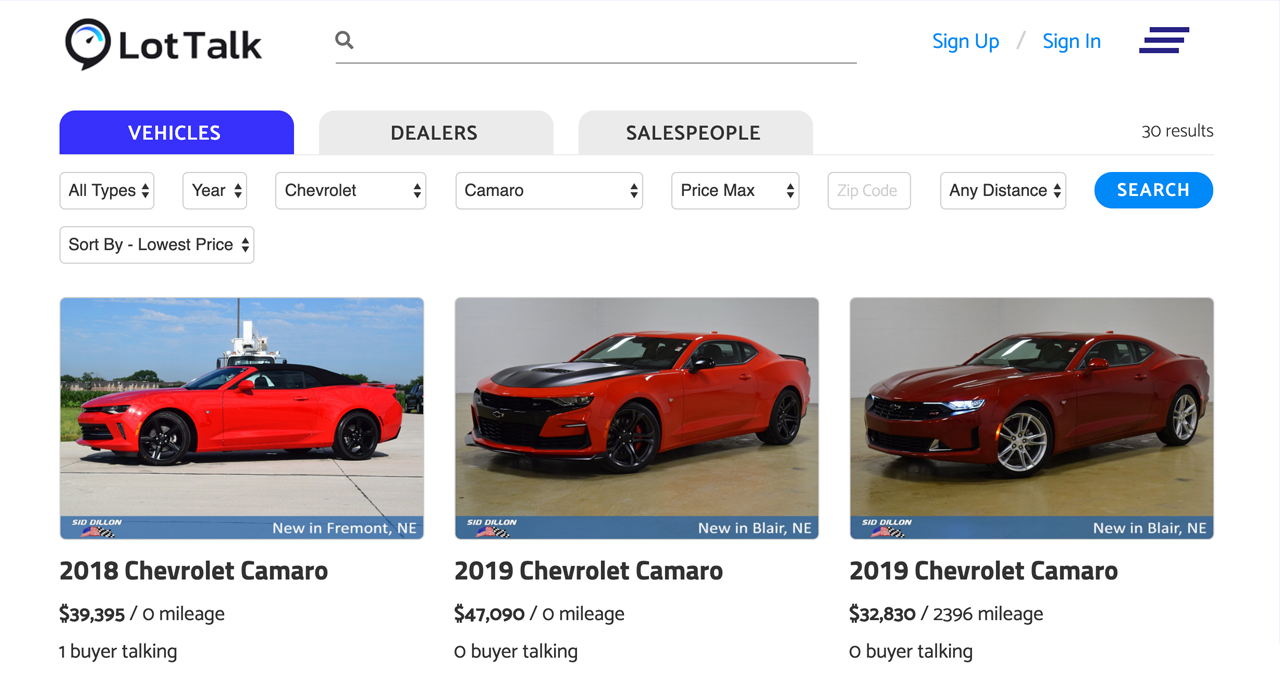The height and width of the screenshot is (700, 1280).
Task: Switch to the Vehicles tab
Action: pyautogui.click(x=176, y=132)
